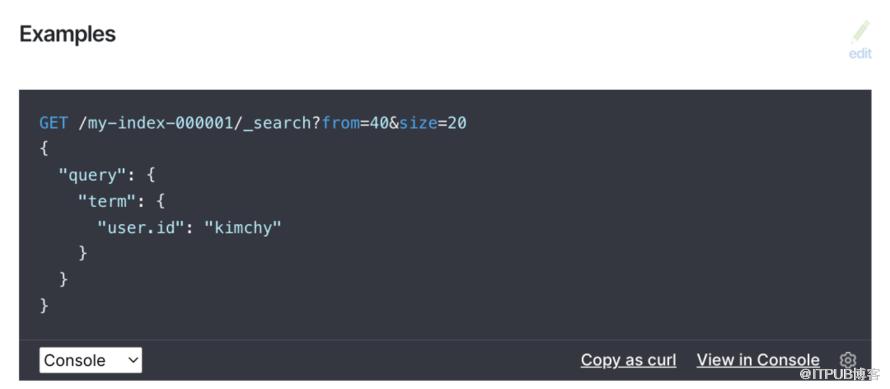Open the Console format dropdown
Viewport: 890px width, 389px height.
point(91,360)
